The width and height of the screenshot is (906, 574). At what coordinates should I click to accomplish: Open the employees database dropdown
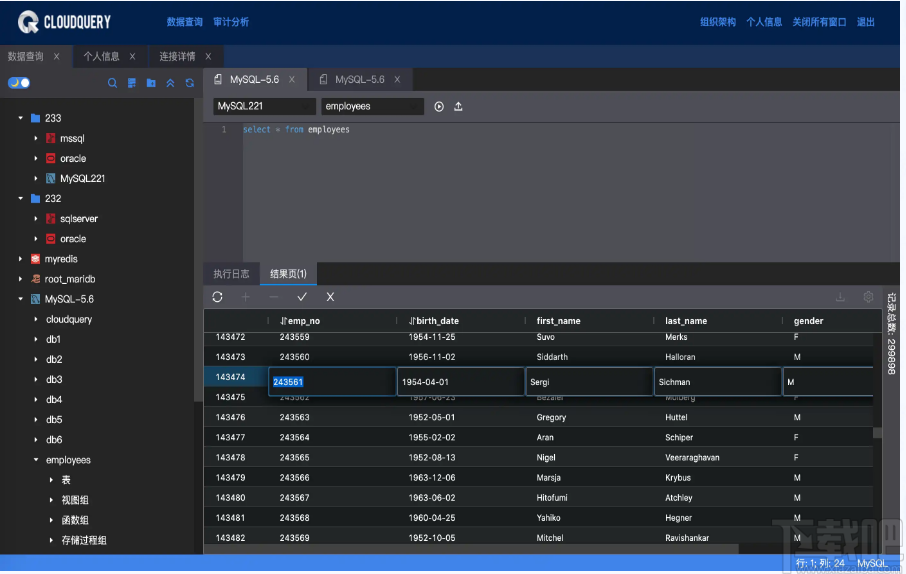(372, 106)
